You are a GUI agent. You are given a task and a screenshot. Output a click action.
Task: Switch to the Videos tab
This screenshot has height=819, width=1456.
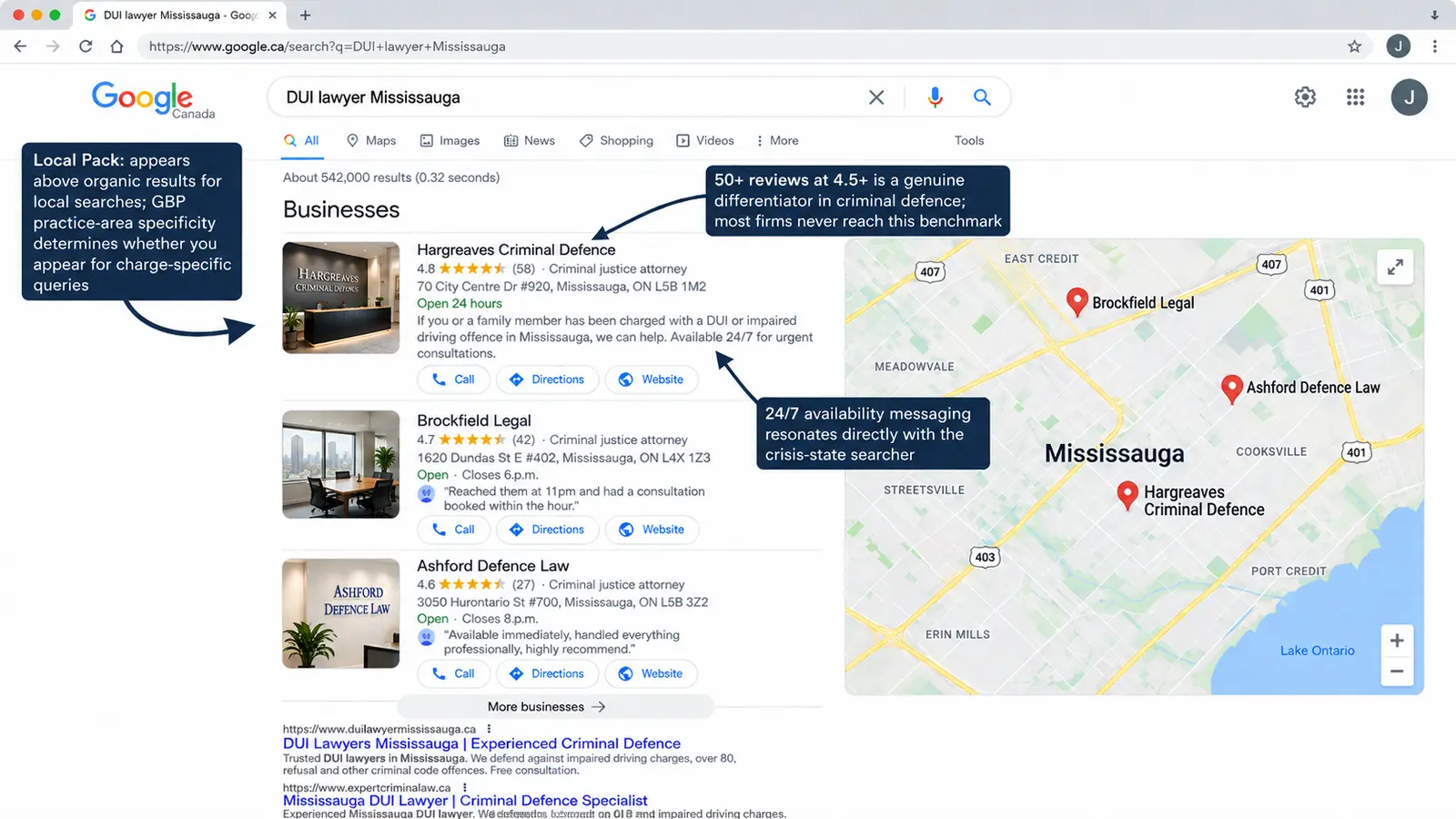click(705, 140)
